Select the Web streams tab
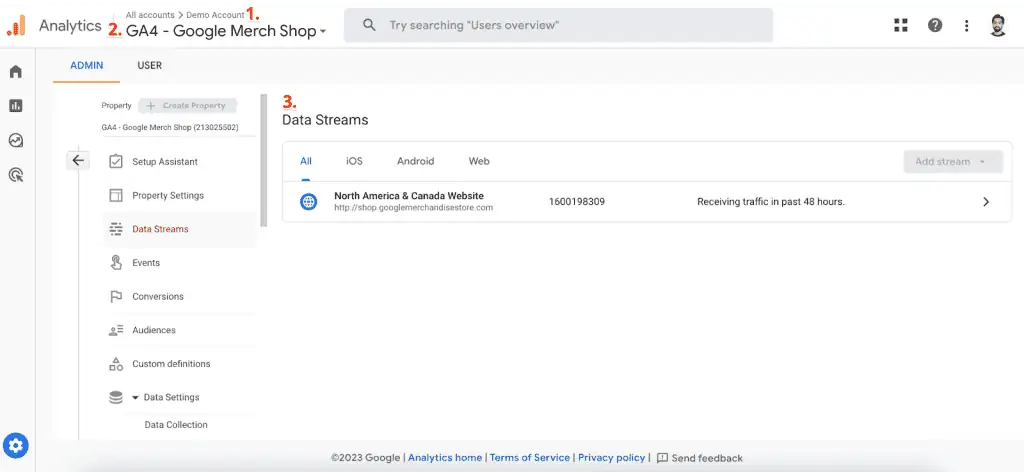Viewport: 1024px width, 472px height. [x=479, y=161]
